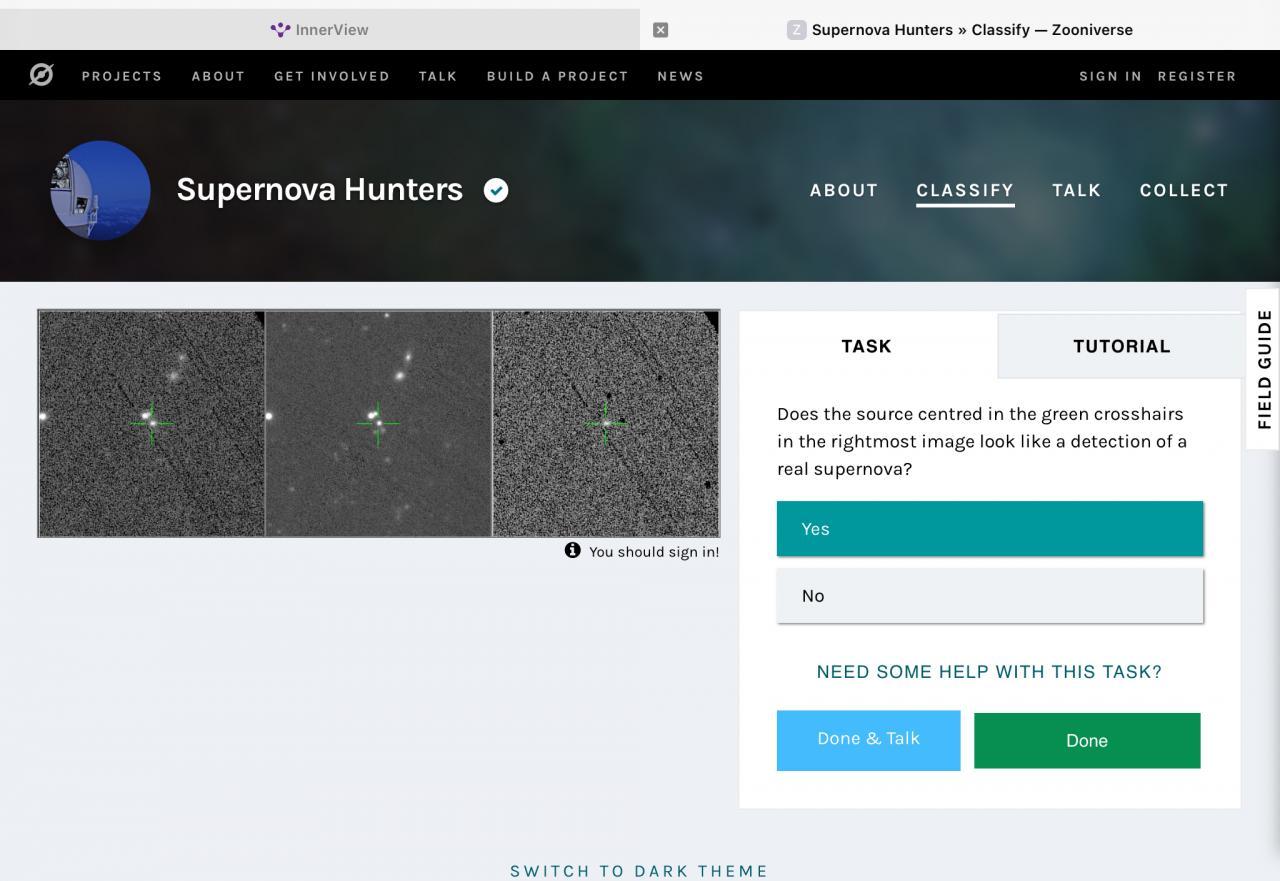
Task: Click Need Some Help With This Task
Action: point(990,672)
